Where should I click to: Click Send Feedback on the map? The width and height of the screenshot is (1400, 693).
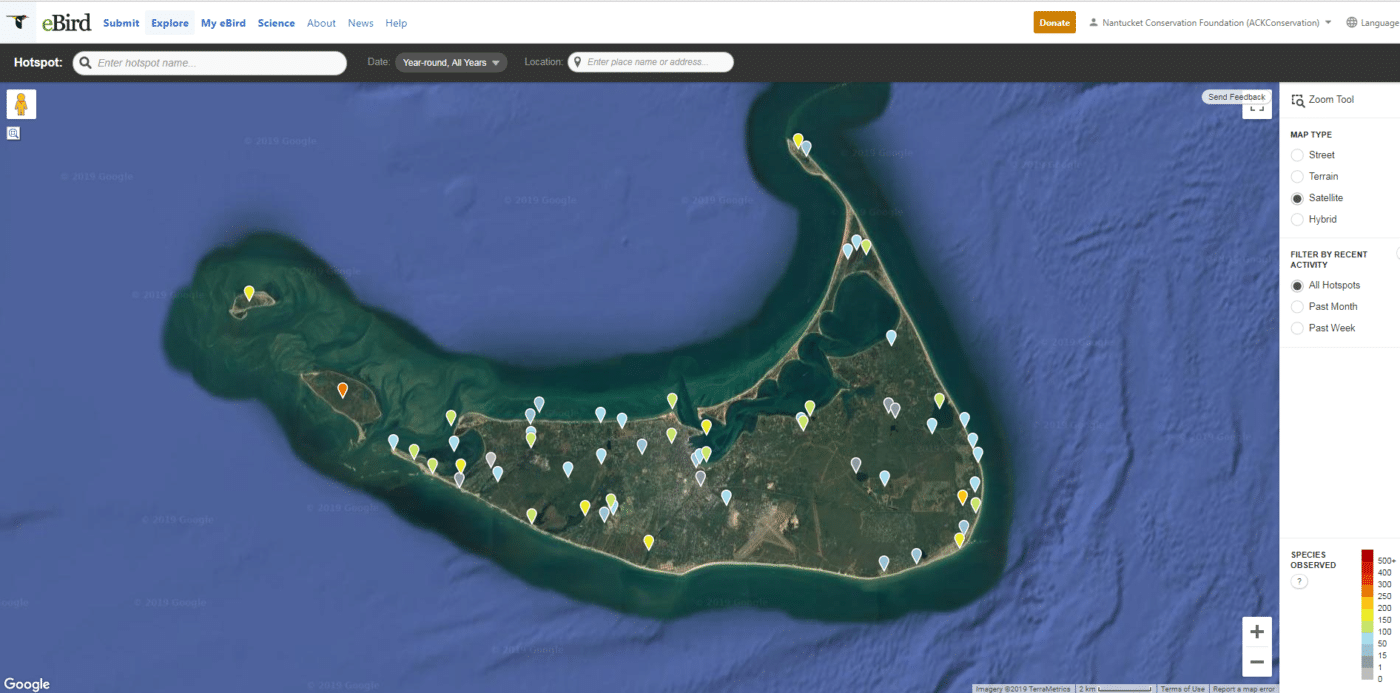[x=1236, y=97]
